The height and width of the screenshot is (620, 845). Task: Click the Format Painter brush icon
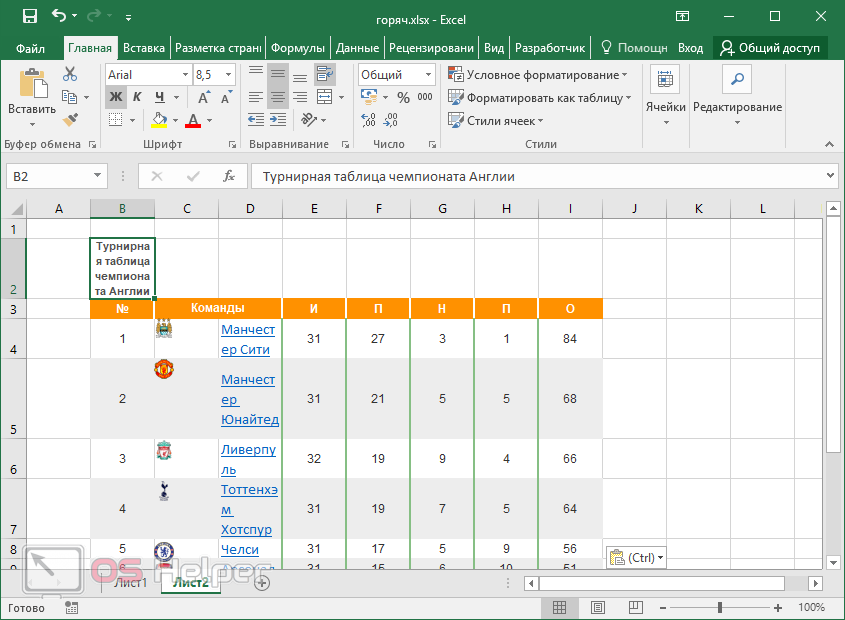point(69,120)
